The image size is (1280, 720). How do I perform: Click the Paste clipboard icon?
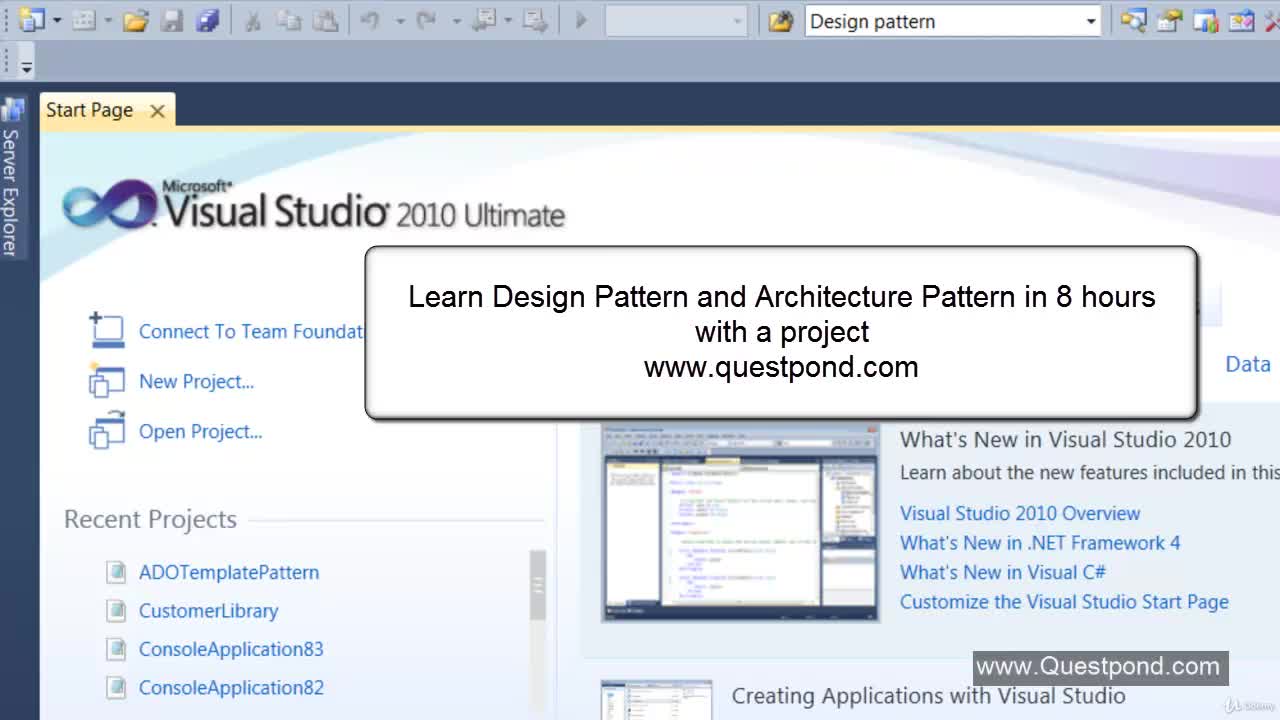point(324,20)
